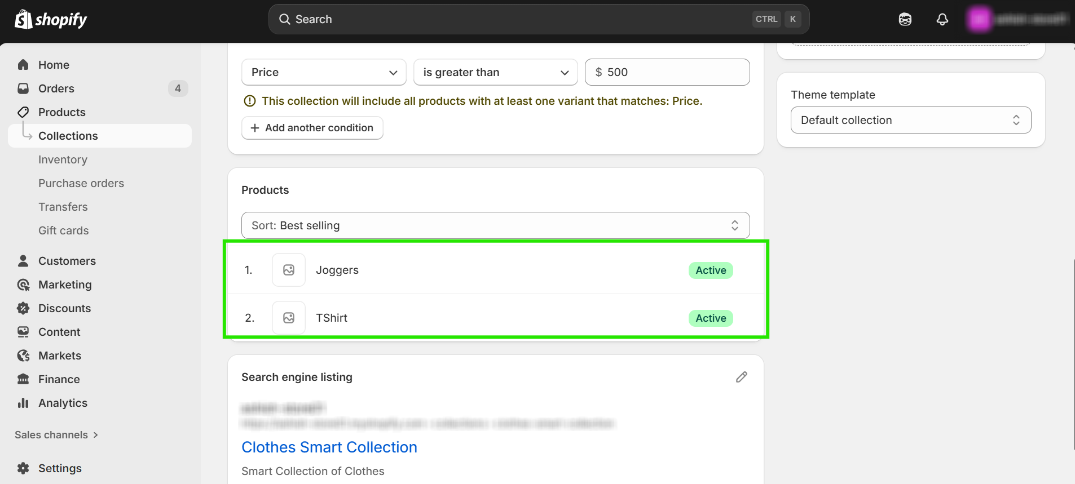Image resolution: width=1075 pixels, height=484 pixels.
Task: Expand the Theme template Default collection dropdown
Action: tap(910, 120)
